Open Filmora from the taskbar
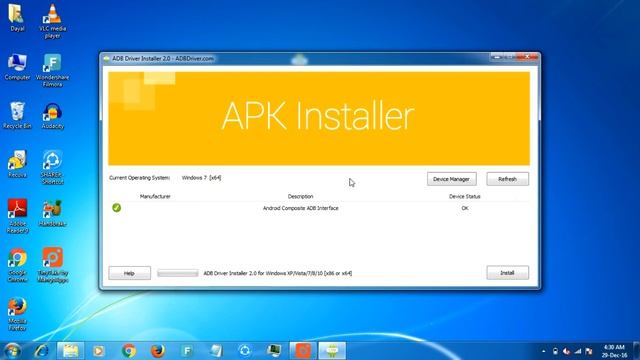 pyautogui.click(x=187, y=351)
